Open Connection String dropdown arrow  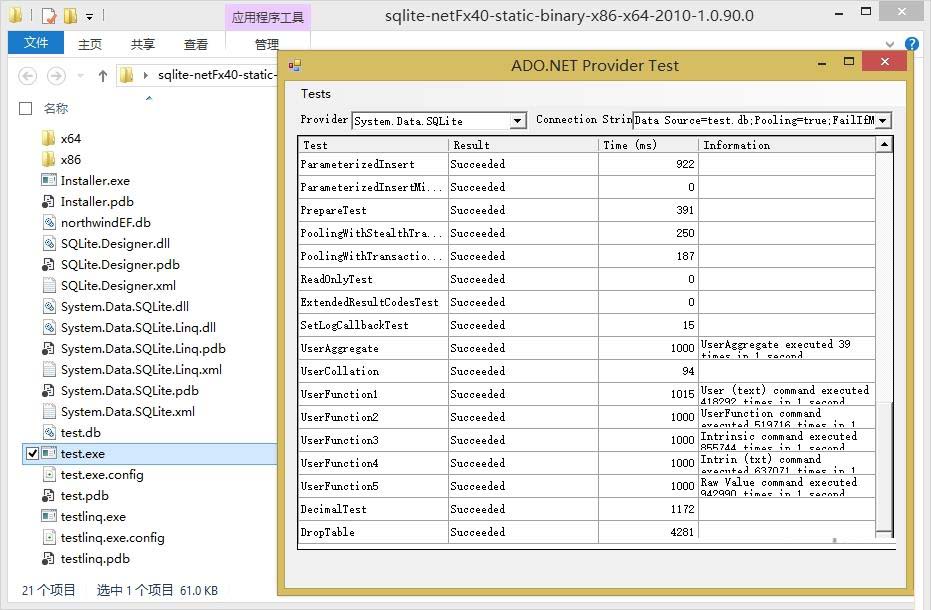[883, 121]
